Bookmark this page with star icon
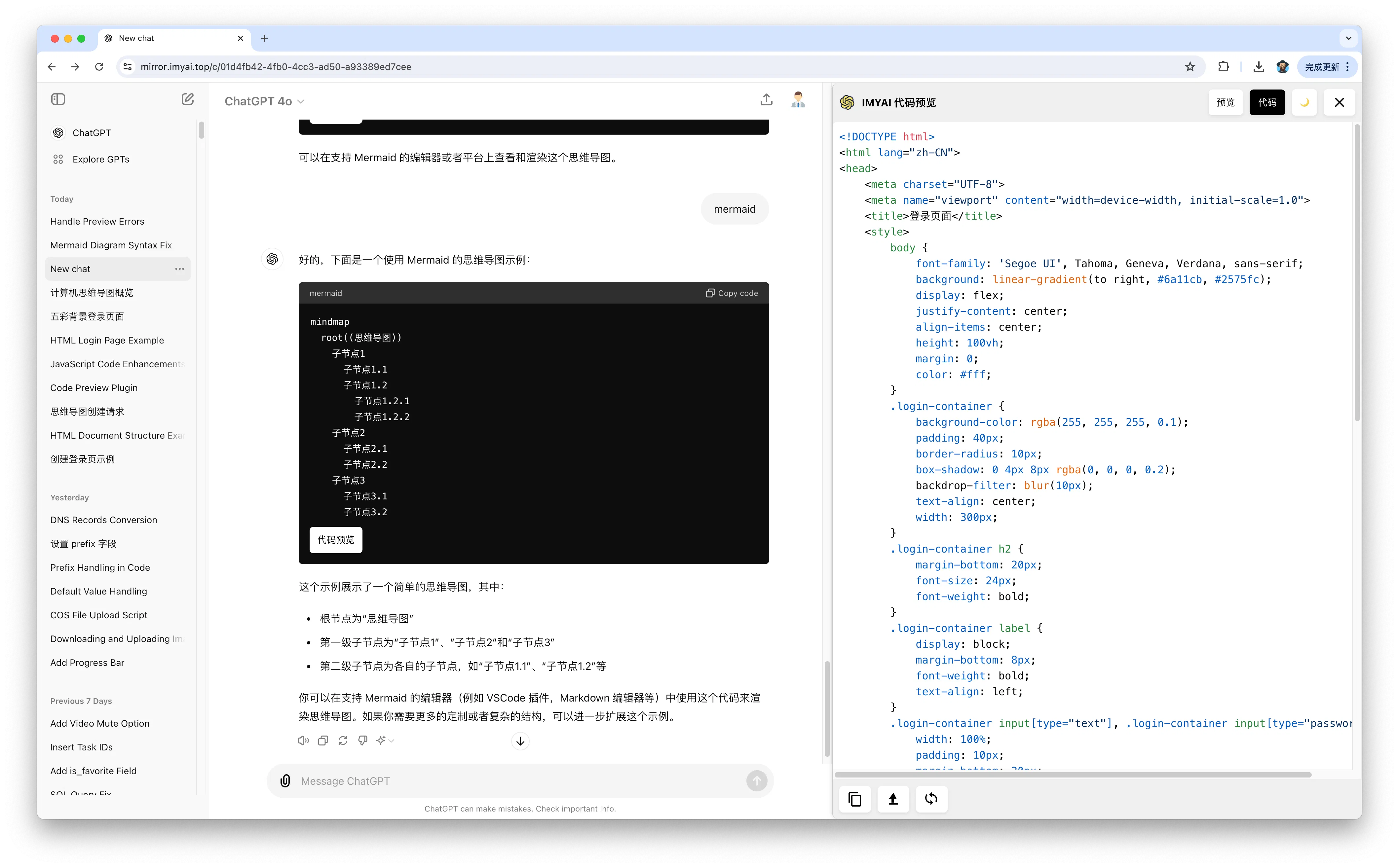The image size is (1399, 868). 1190,67
